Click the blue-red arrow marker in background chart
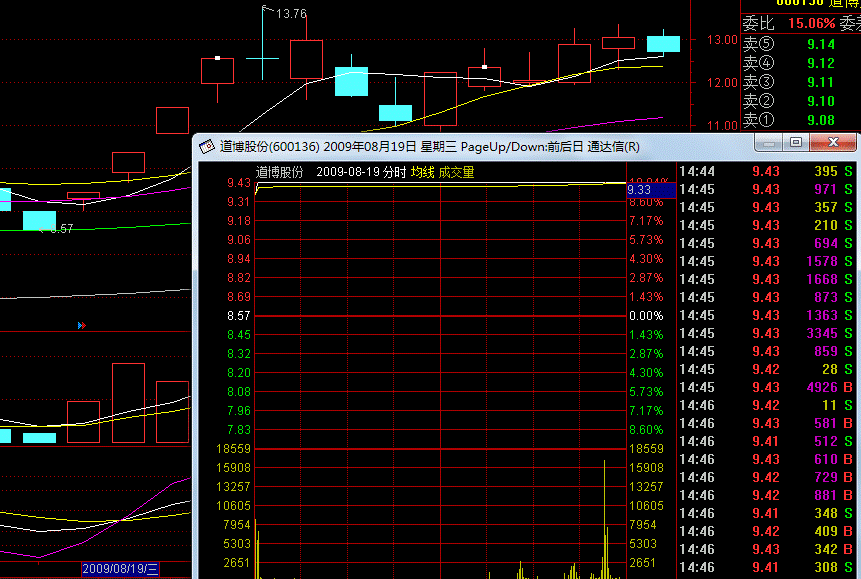Screen dimensions: 861x579 (x=82, y=326)
